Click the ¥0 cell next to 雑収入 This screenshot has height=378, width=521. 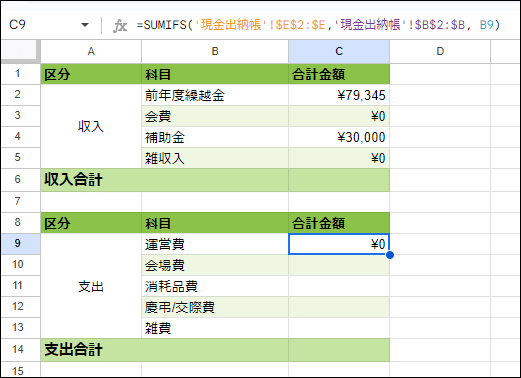tap(339, 158)
